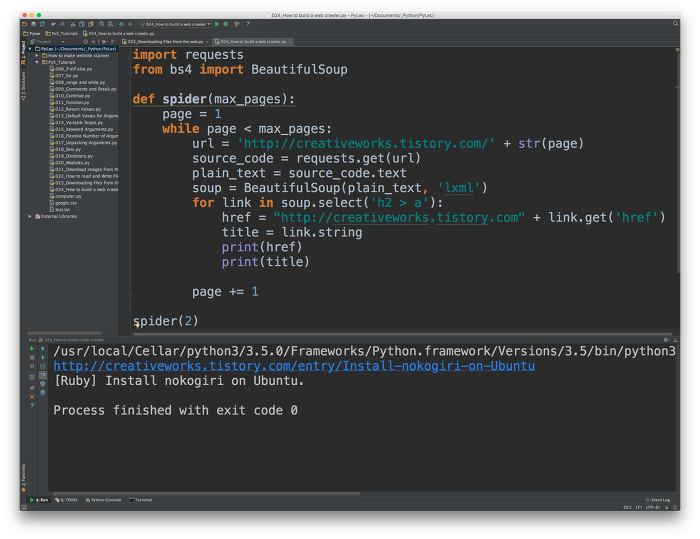700x539 pixels.
Task: Click the Debug bug icon in the main toolbar
Action: [225, 24]
